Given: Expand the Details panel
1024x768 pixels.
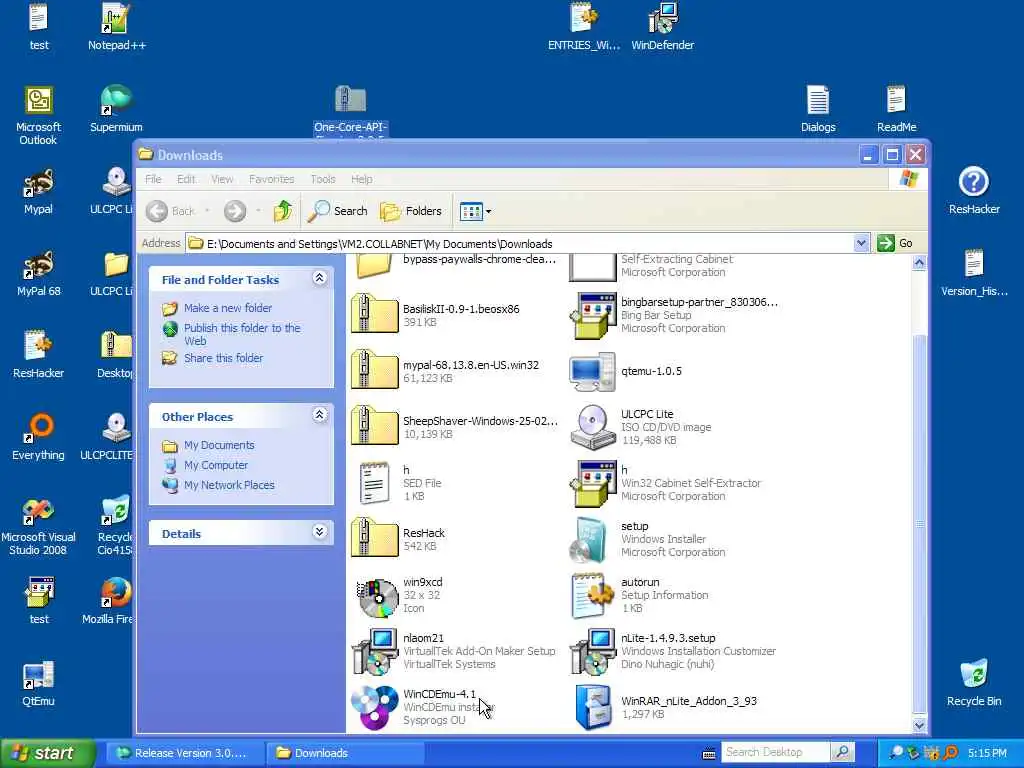Looking at the screenshot, I should (319, 532).
